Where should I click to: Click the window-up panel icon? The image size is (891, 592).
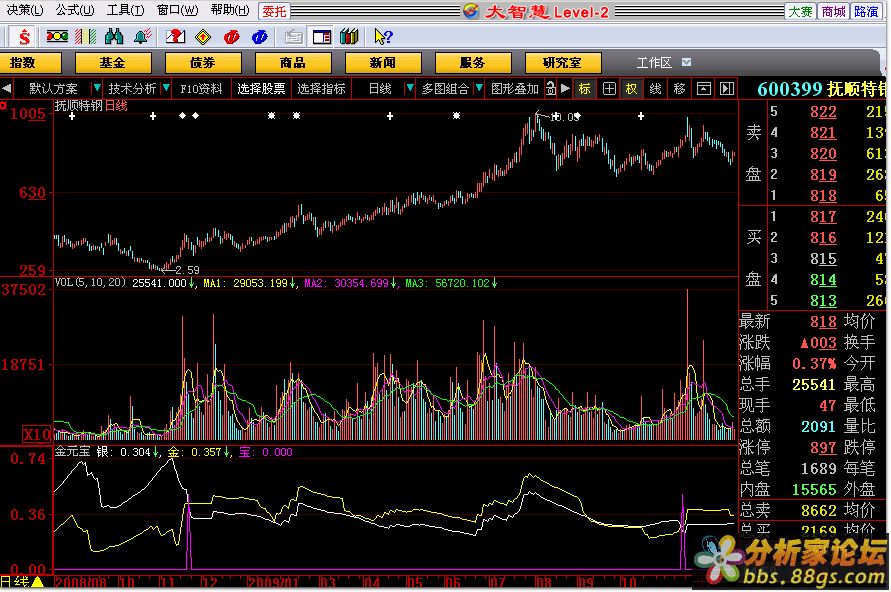(x=703, y=89)
